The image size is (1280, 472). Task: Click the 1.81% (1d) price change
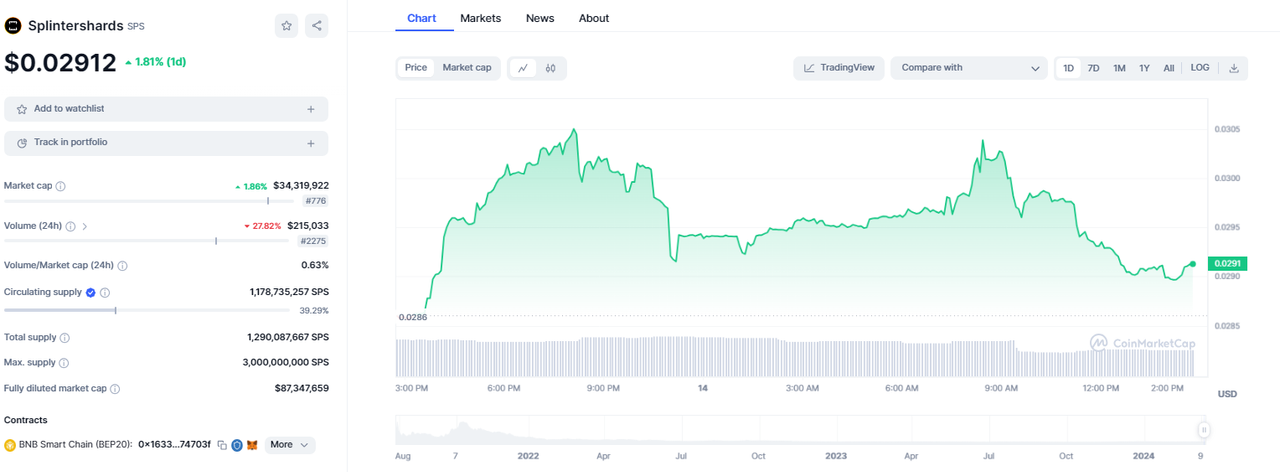pyautogui.click(x=155, y=62)
